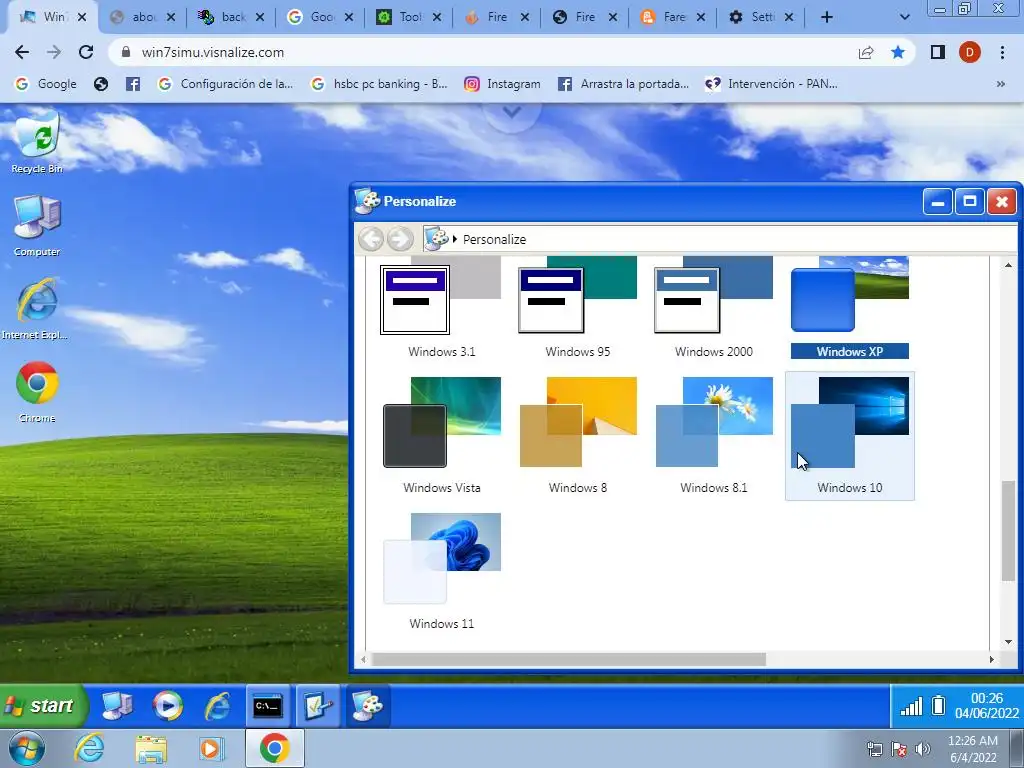
Task: Go back in the Personalize window
Action: (x=371, y=239)
